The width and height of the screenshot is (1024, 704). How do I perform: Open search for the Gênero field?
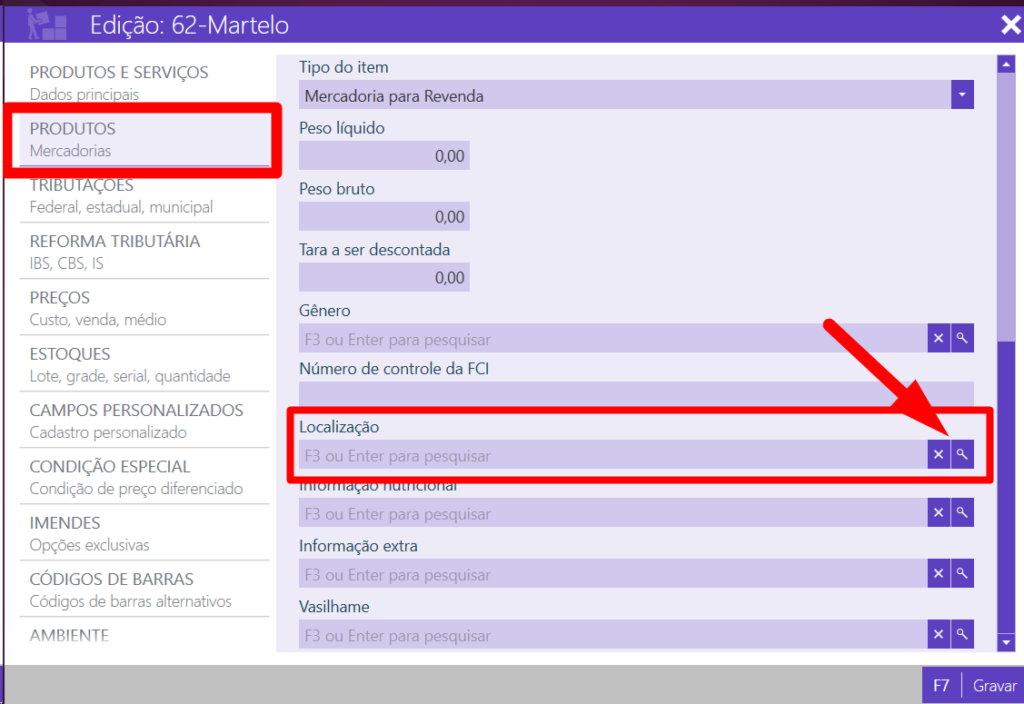coord(962,339)
